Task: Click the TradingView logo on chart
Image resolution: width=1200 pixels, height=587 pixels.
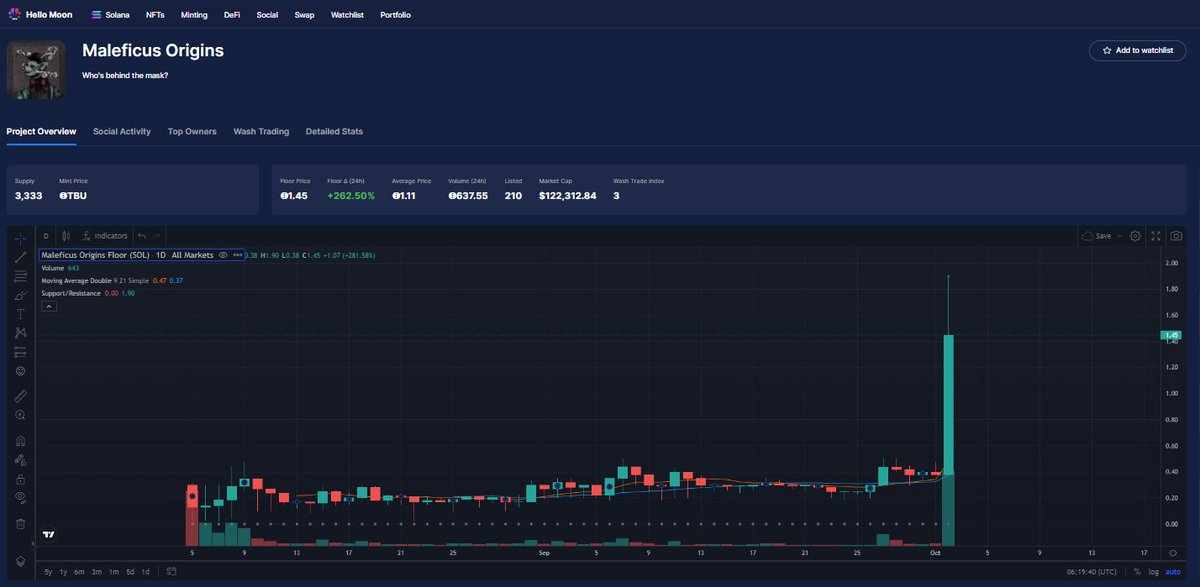Action: (48, 535)
